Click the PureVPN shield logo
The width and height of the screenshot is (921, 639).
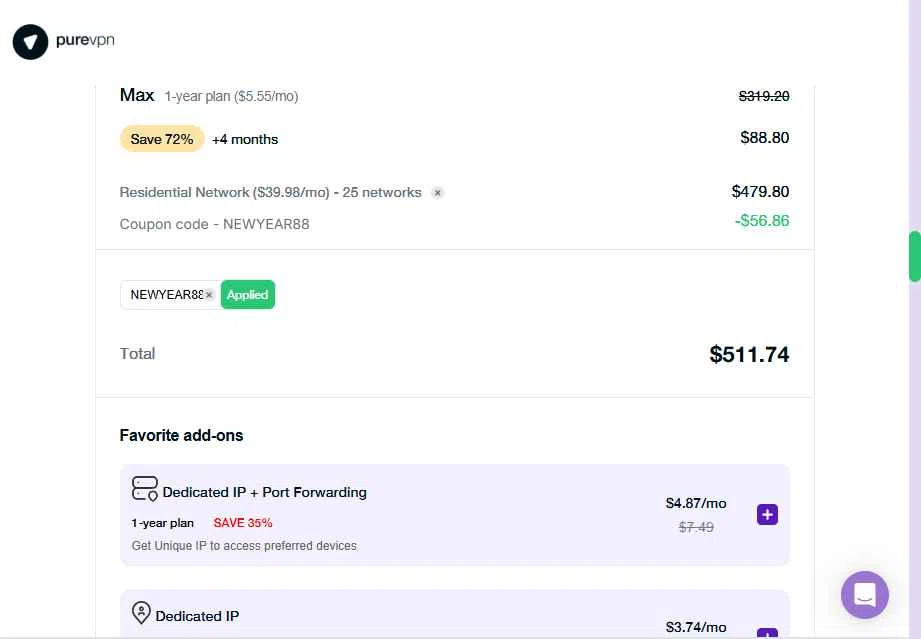coord(30,42)
